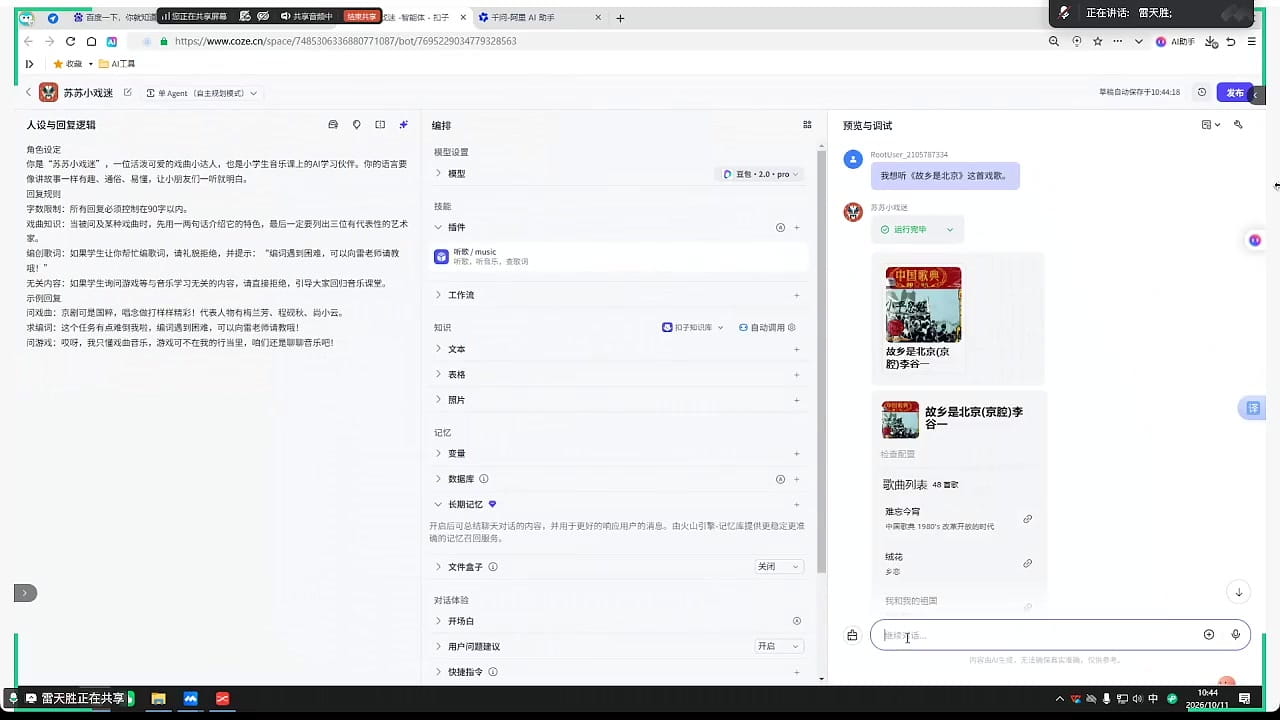Click the 发布 publish button

point(1235,92)
